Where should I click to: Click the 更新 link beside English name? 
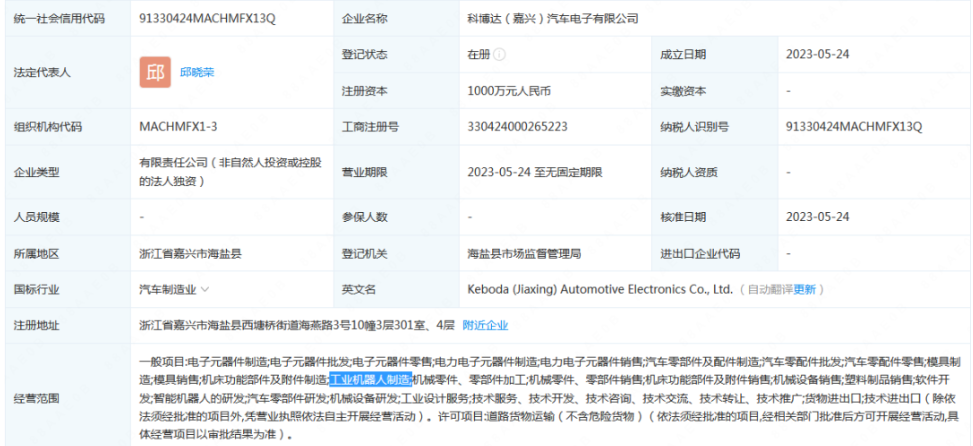(x=805, y=289)
